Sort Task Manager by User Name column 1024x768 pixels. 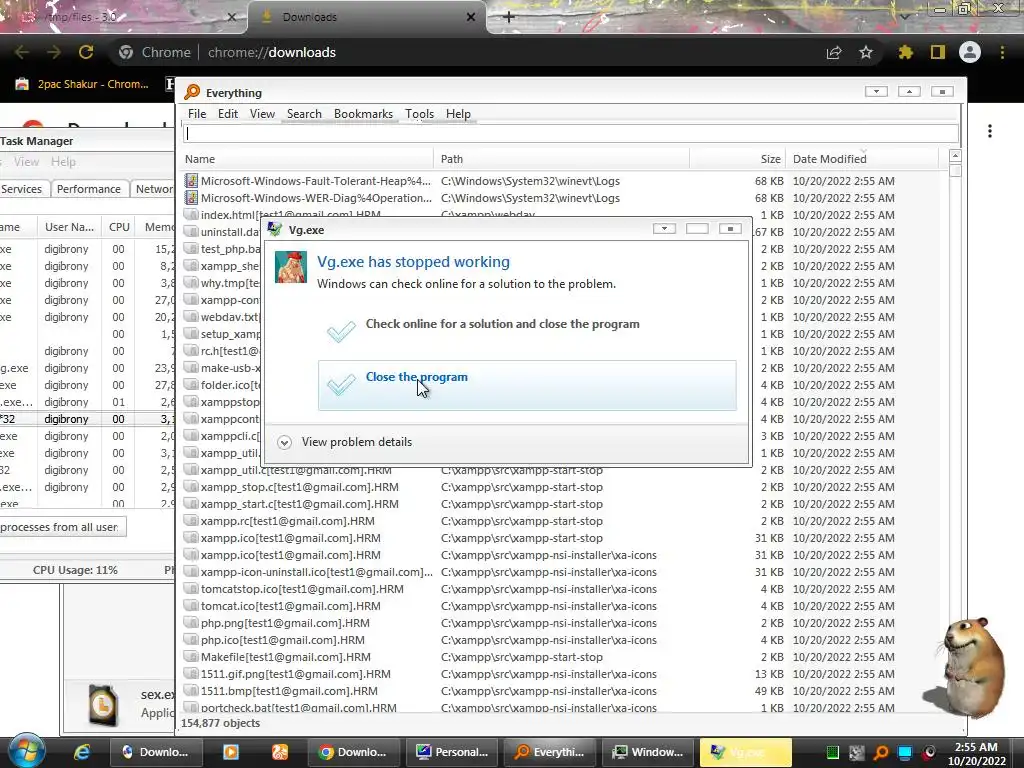click(69, 227)
